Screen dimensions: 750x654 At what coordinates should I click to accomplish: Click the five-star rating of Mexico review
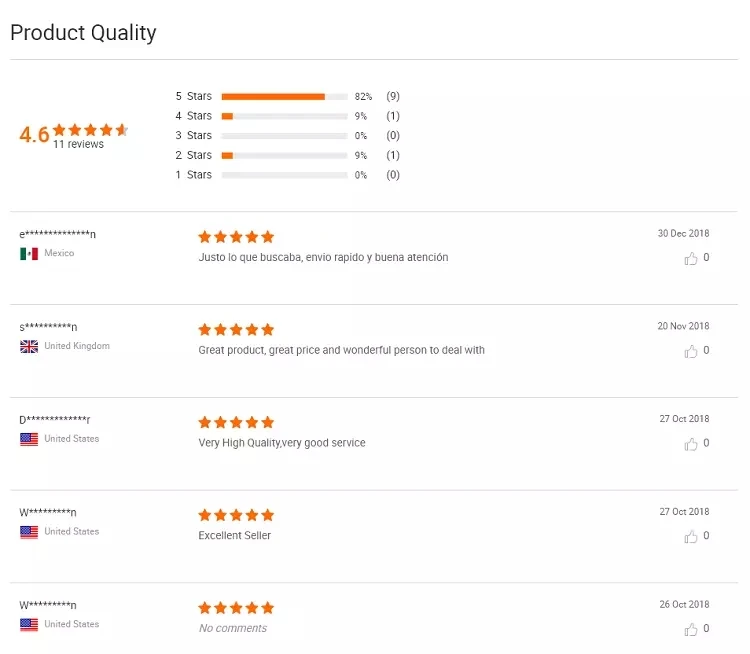click(x=236, y=237)
